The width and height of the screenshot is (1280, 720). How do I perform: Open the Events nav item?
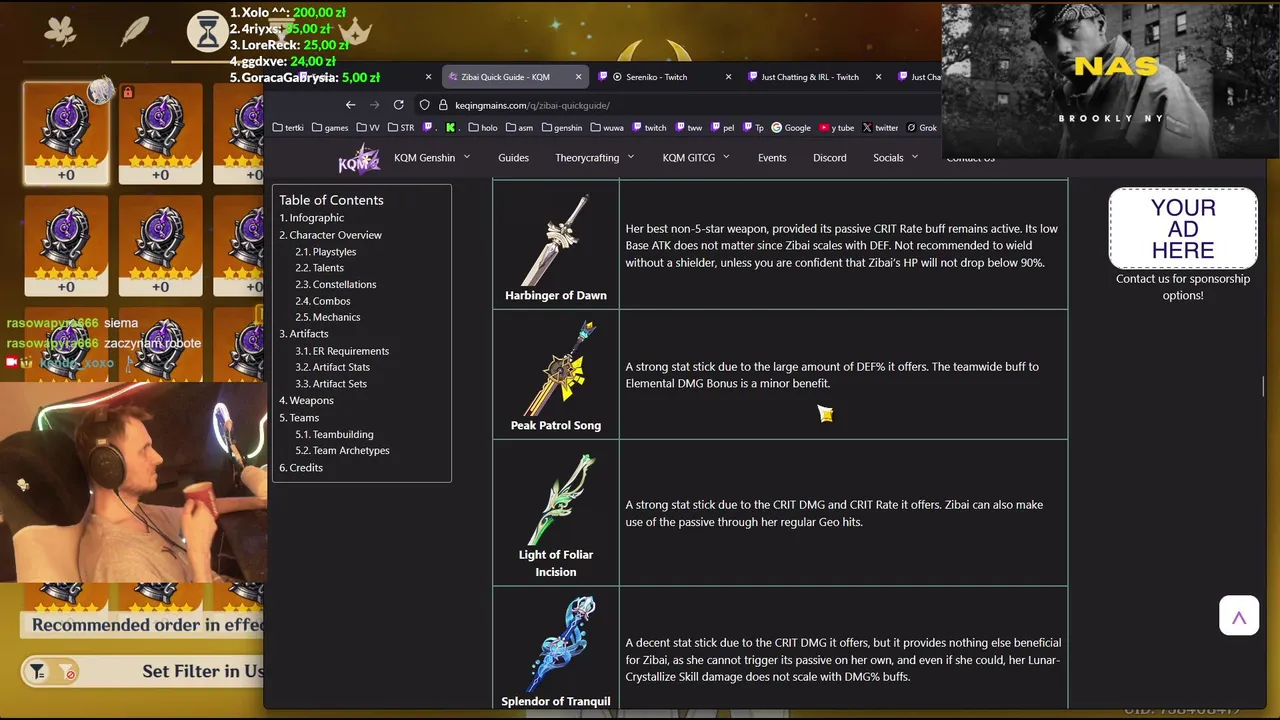(x=772, y=158)
